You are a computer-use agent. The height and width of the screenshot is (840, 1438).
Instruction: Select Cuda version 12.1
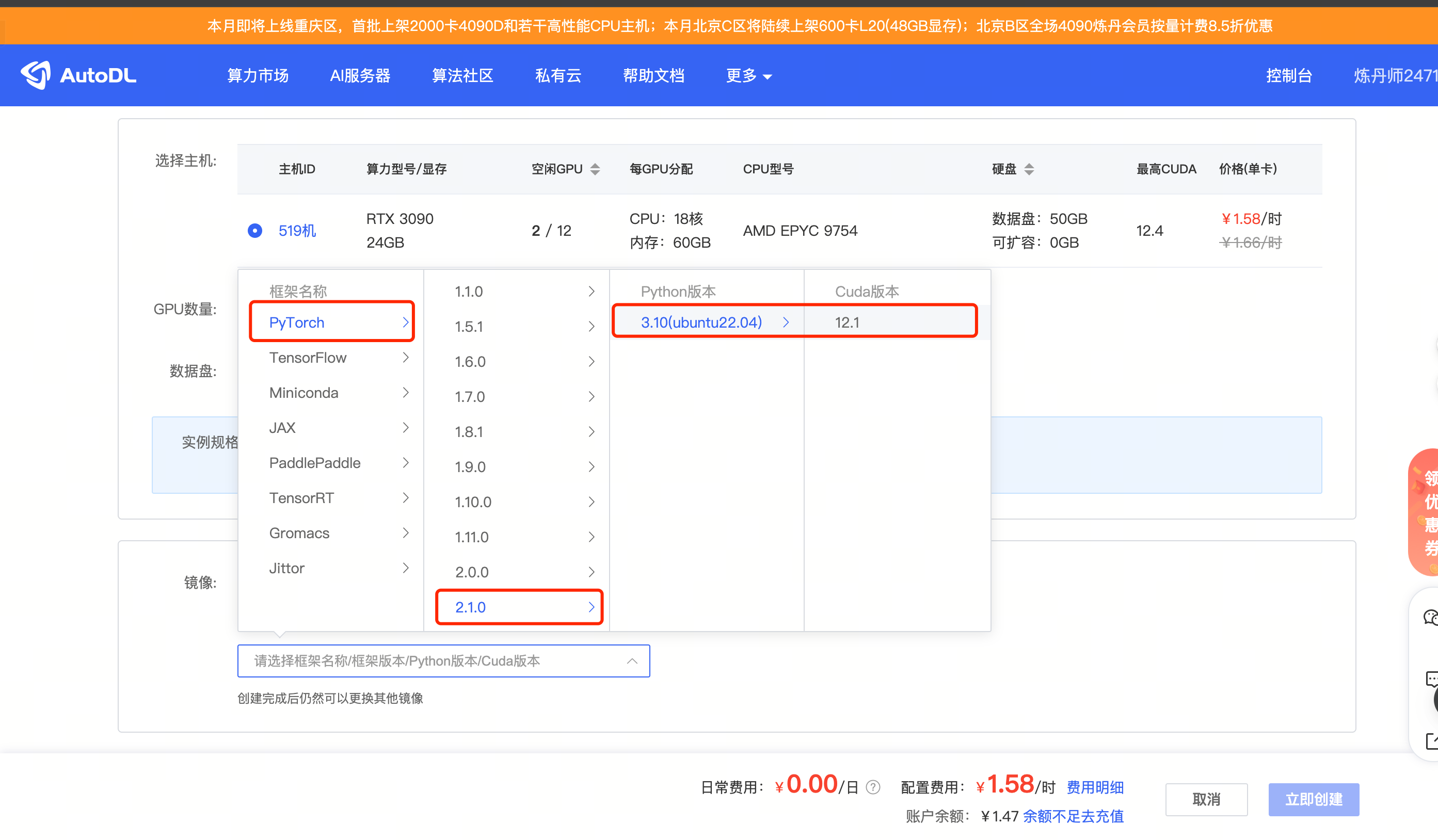pyautogui.click(x=897, y=322)
